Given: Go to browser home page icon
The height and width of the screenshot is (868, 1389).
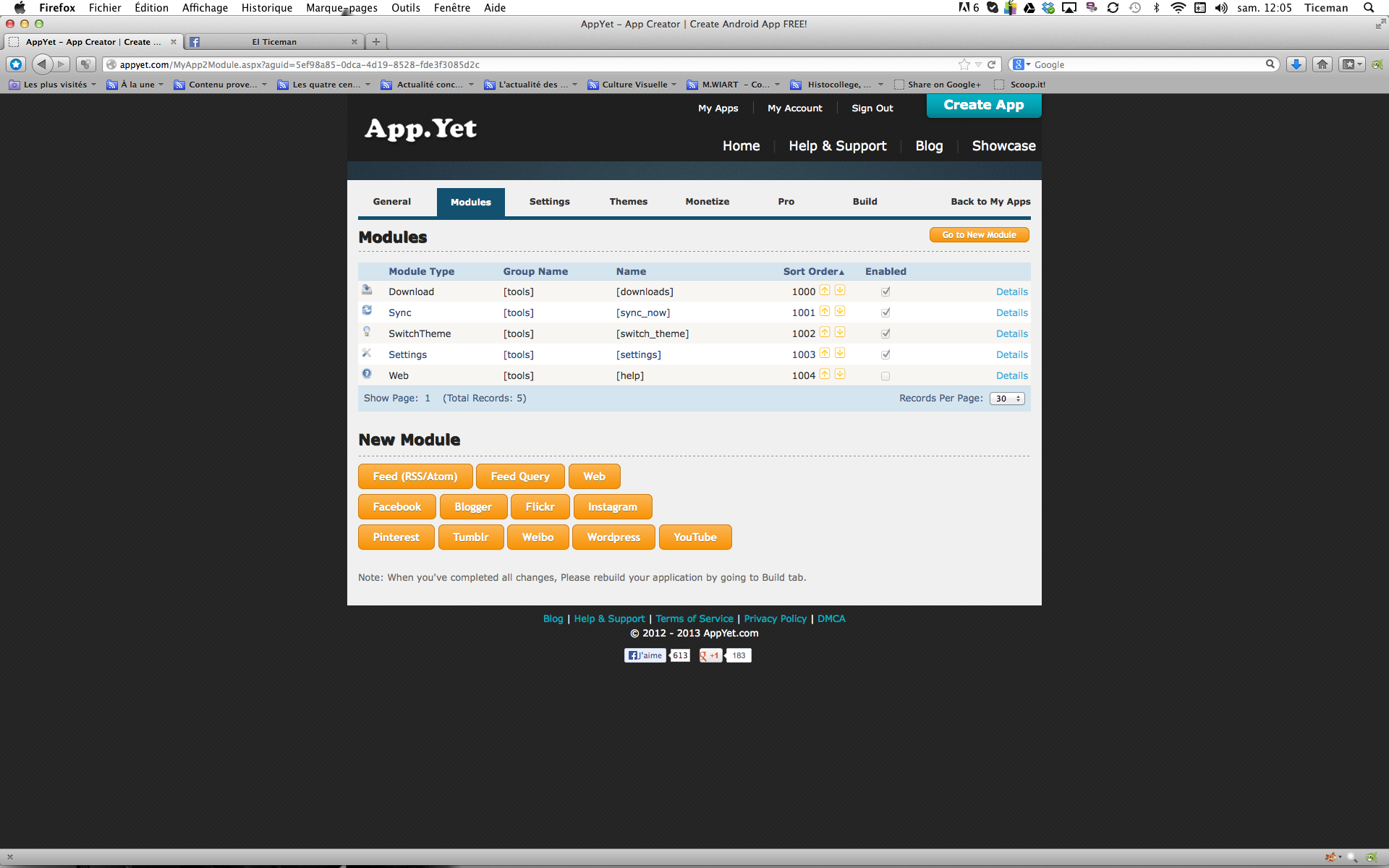Looking at the screenshot, I should [x=1322, y=64].
